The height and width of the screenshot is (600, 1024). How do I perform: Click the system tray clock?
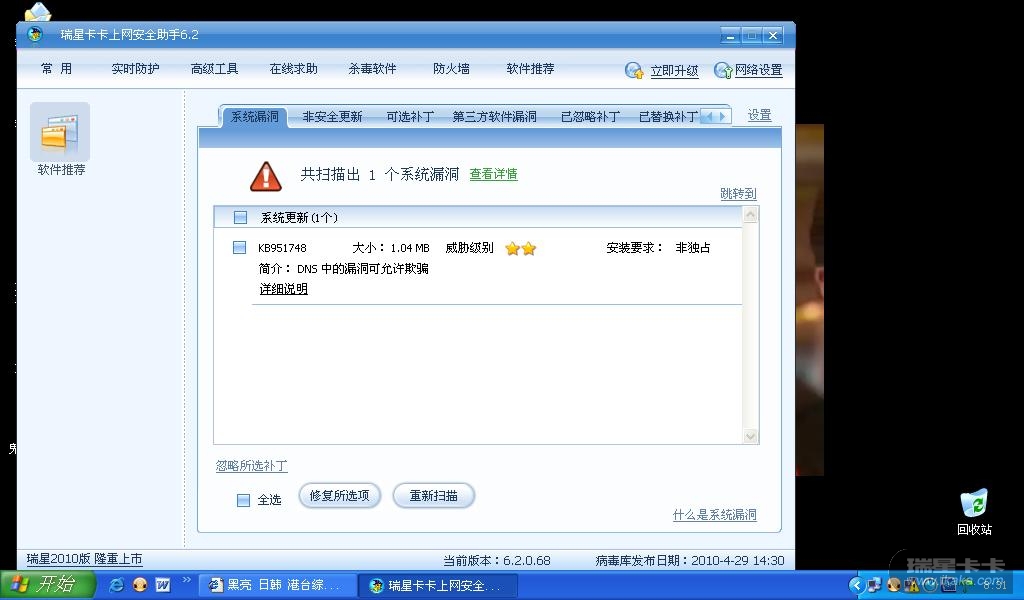click(994, 585)
